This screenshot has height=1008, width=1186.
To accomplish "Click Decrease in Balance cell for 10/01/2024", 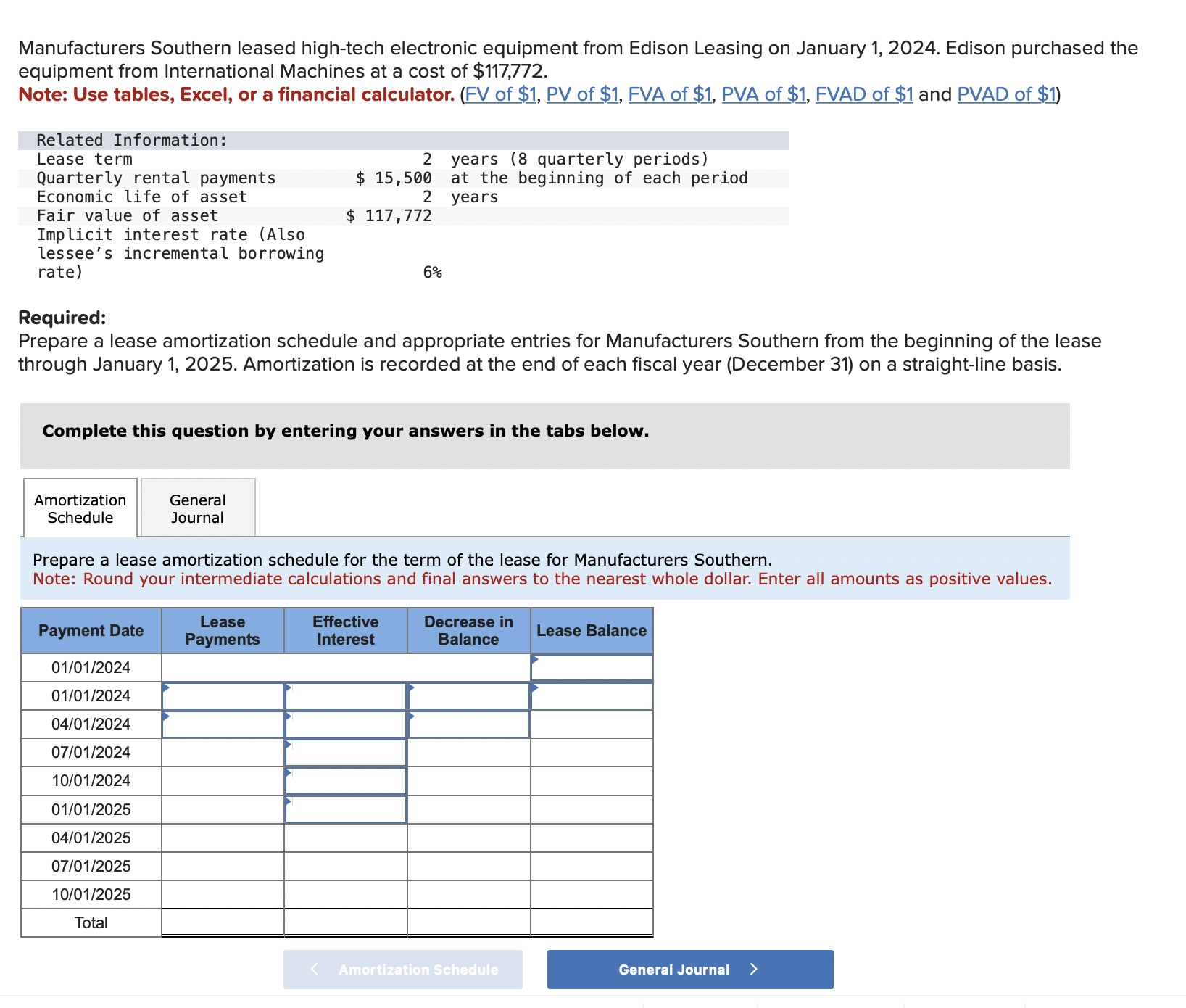I will click(x=469, y=781).
